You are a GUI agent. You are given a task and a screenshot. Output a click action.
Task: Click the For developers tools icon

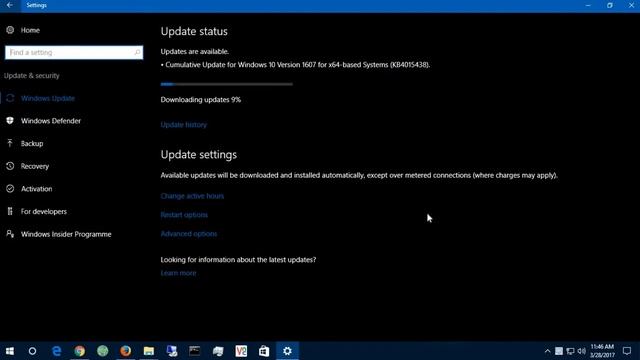[10, 211]
